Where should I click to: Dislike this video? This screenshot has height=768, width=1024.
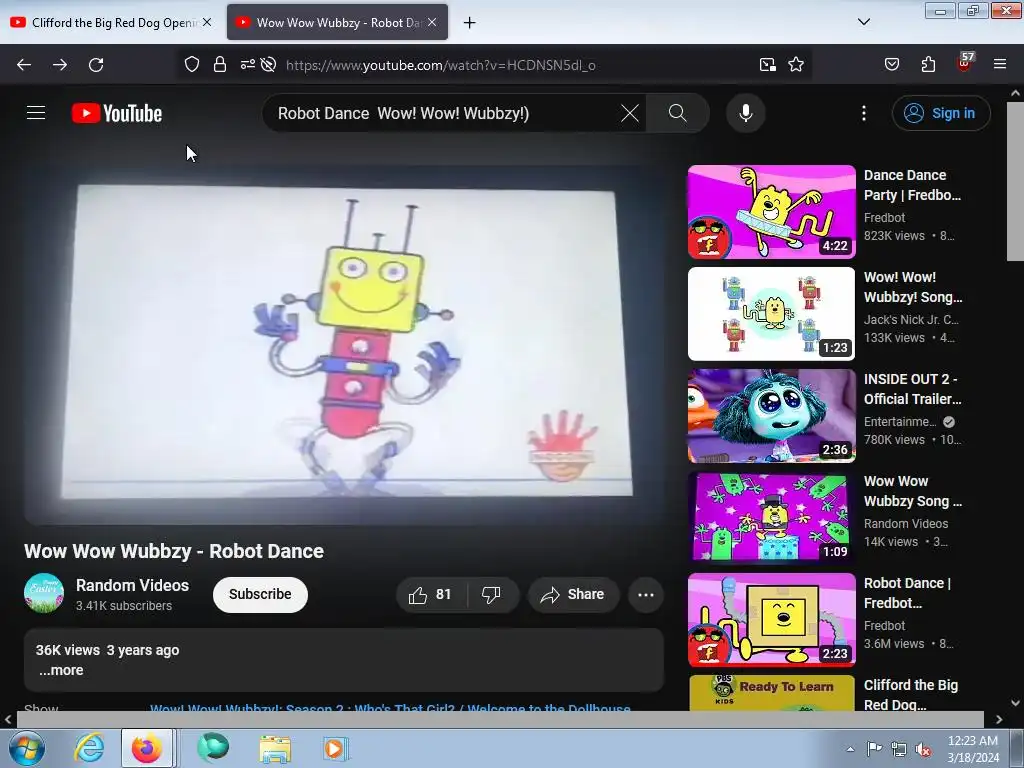tap(491, 594)
